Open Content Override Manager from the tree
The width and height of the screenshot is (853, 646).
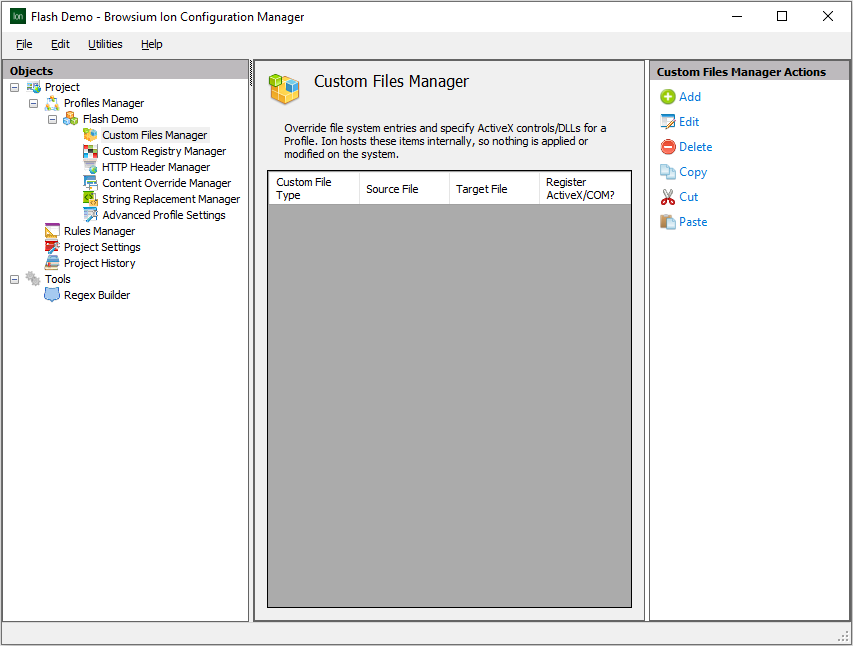(x=166, y=183)
